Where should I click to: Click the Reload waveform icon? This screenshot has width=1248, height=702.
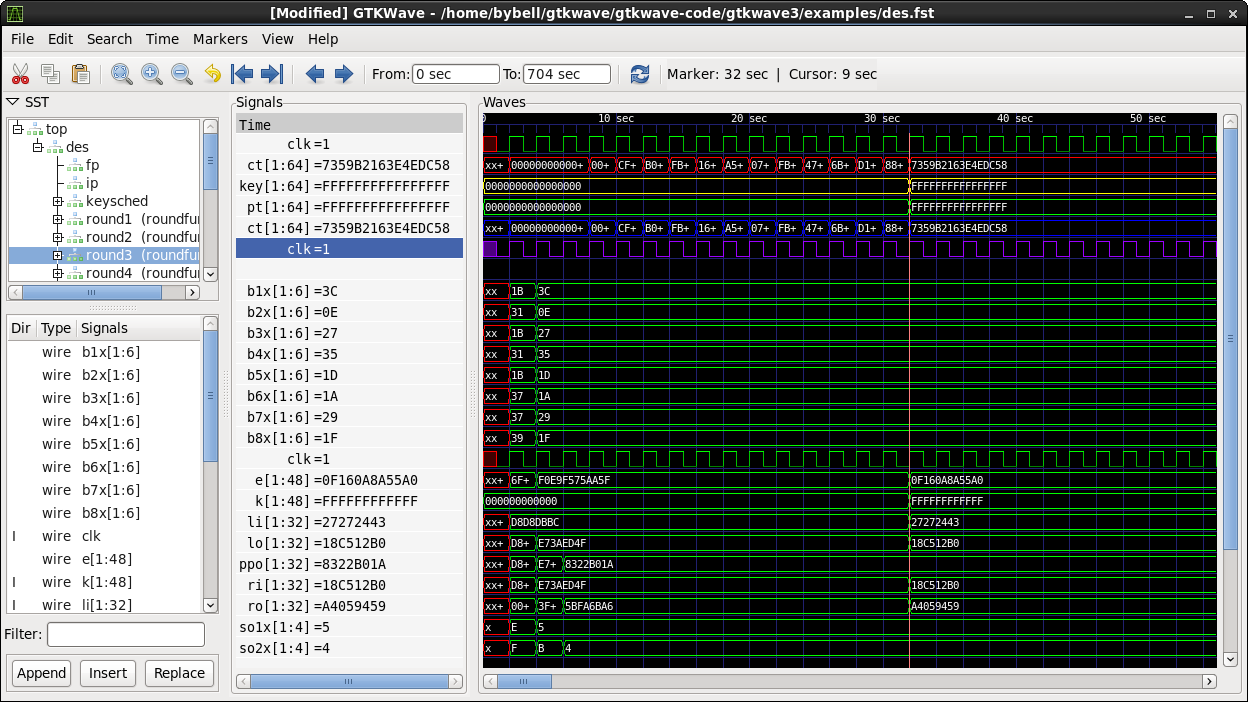640,74
